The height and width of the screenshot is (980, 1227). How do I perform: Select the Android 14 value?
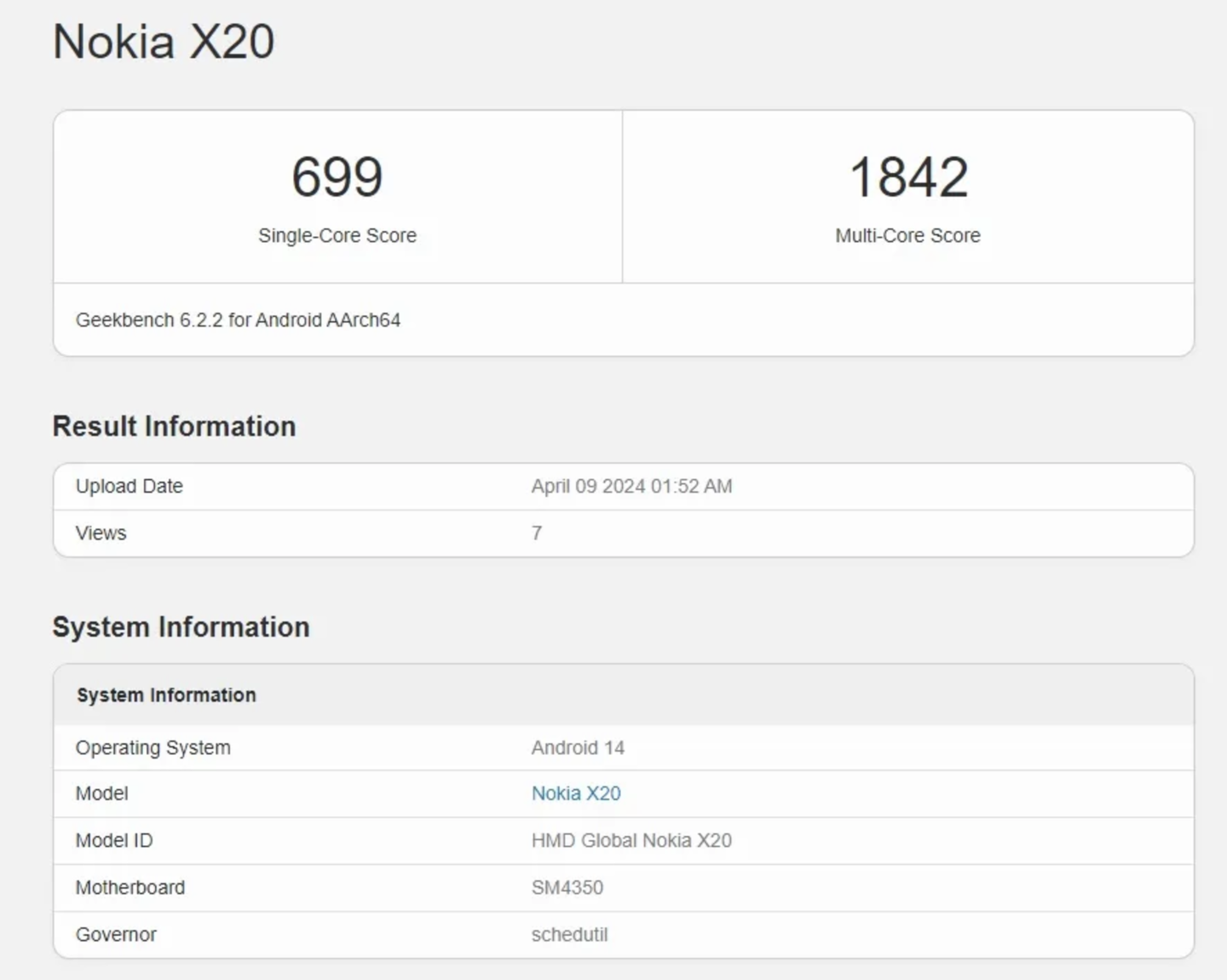click(x=578, y=748)
